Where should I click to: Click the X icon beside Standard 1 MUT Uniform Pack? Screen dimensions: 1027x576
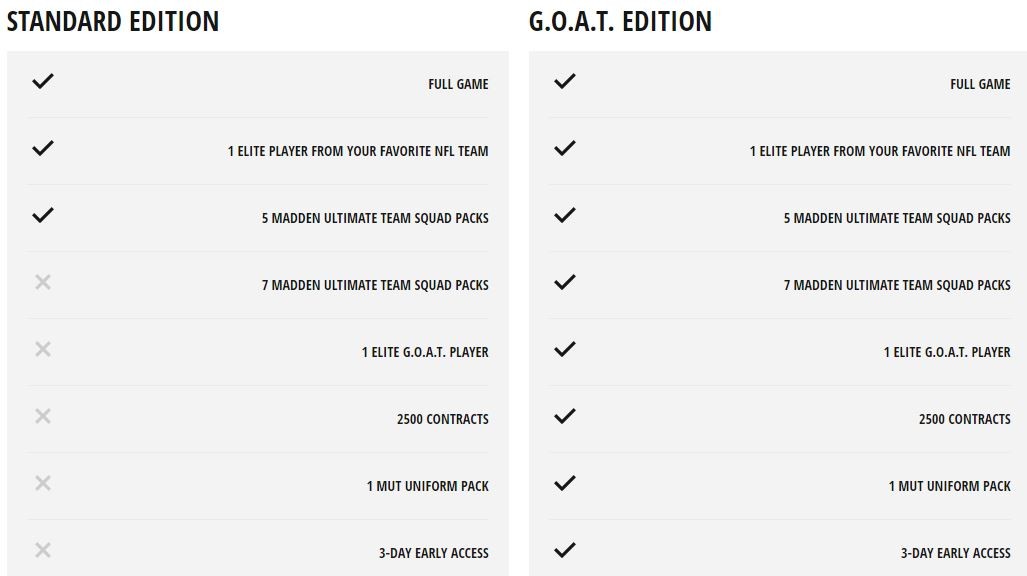click(43, 483)
